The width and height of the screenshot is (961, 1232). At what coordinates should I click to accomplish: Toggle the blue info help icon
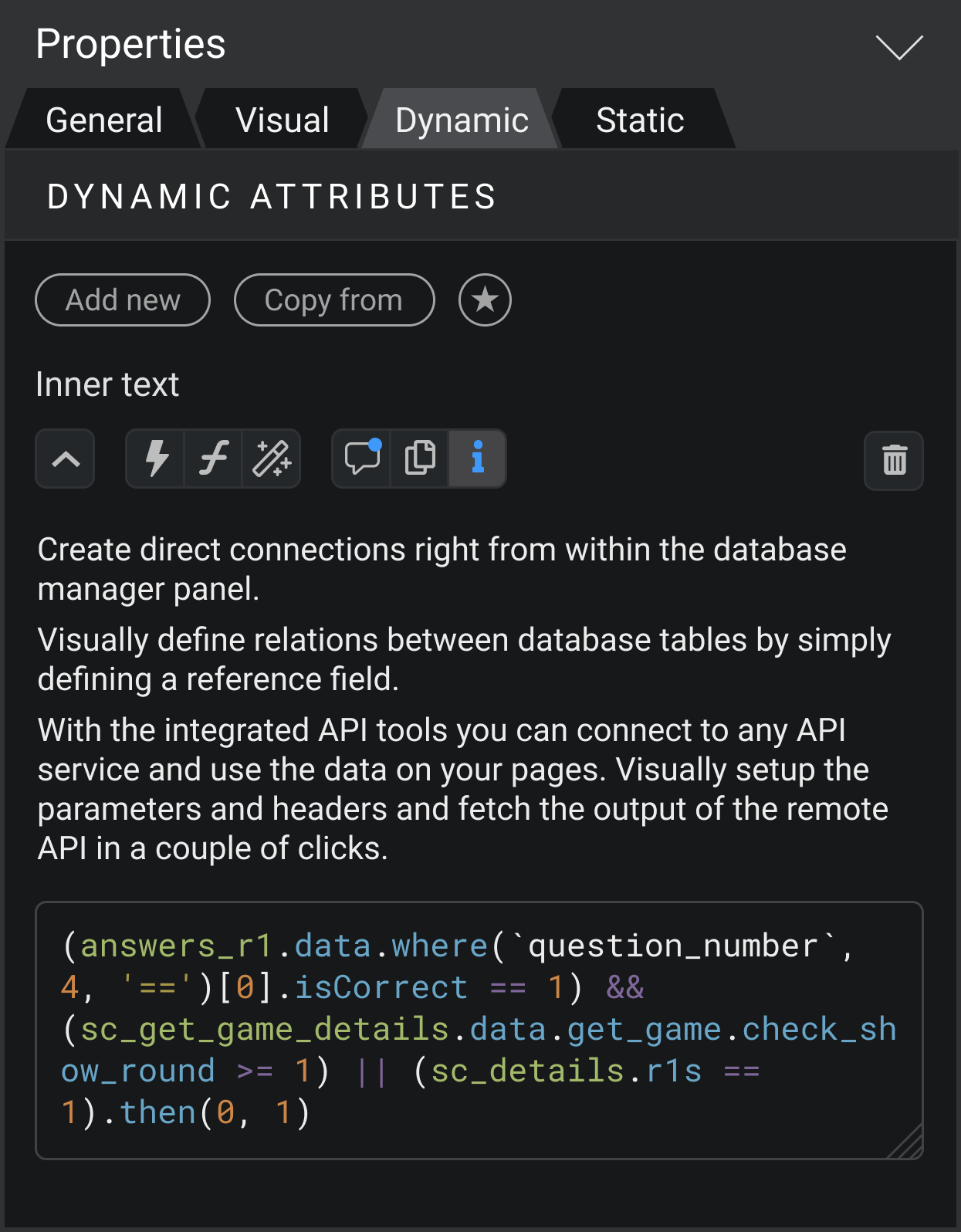(x=478, y=459)
